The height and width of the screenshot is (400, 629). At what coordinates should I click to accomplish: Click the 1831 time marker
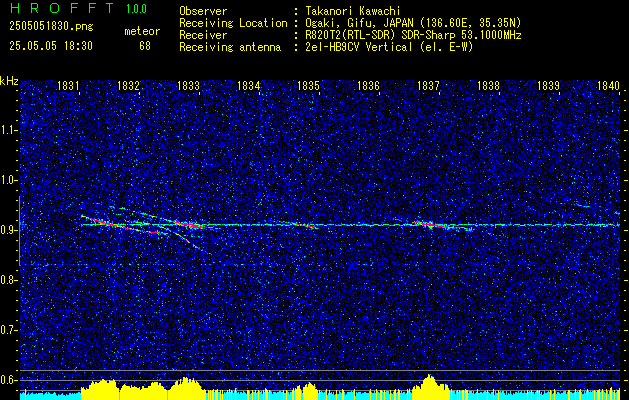click(68, 85)
